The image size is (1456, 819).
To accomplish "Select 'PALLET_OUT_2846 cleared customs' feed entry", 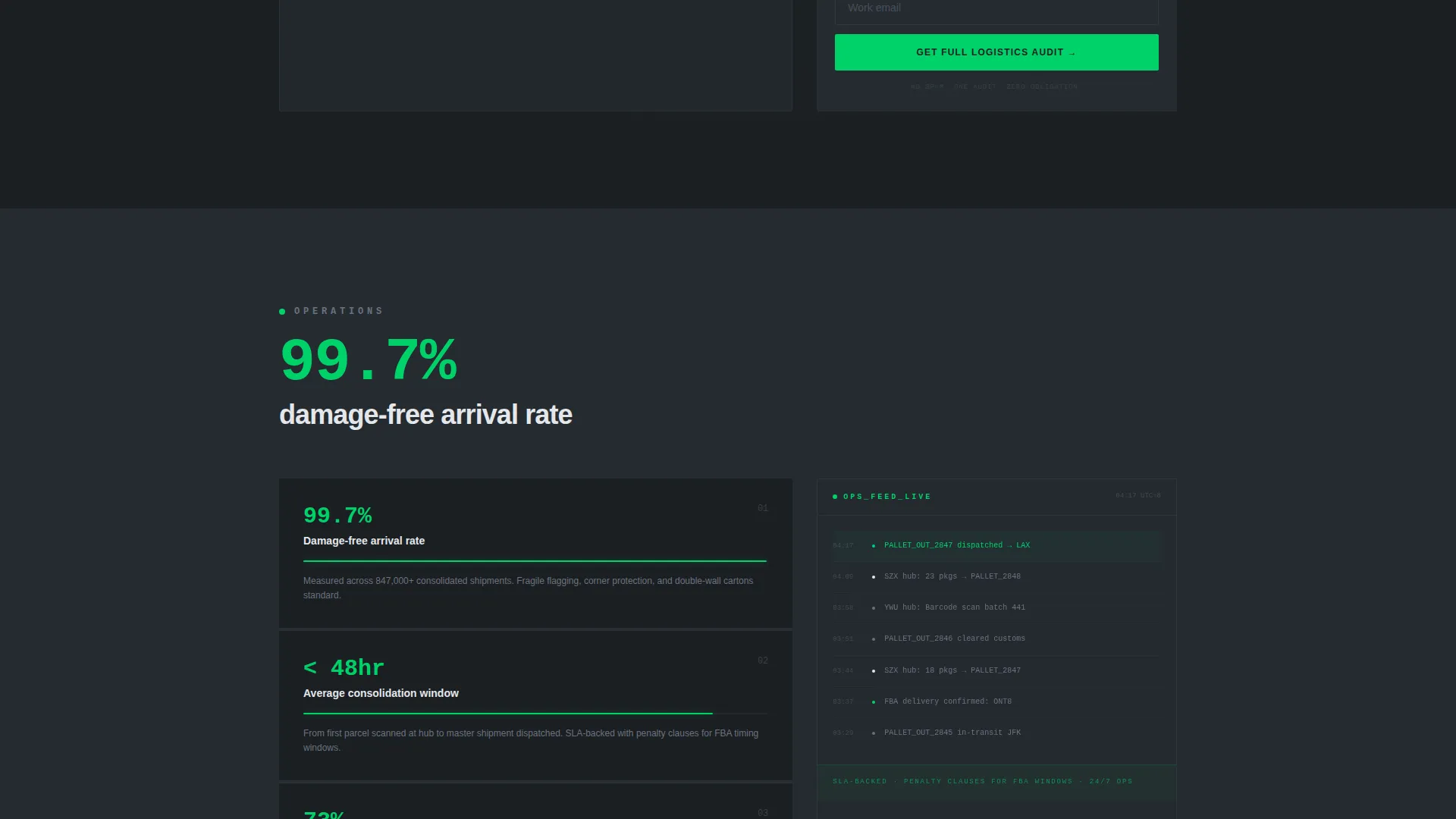I will [996, 639].
